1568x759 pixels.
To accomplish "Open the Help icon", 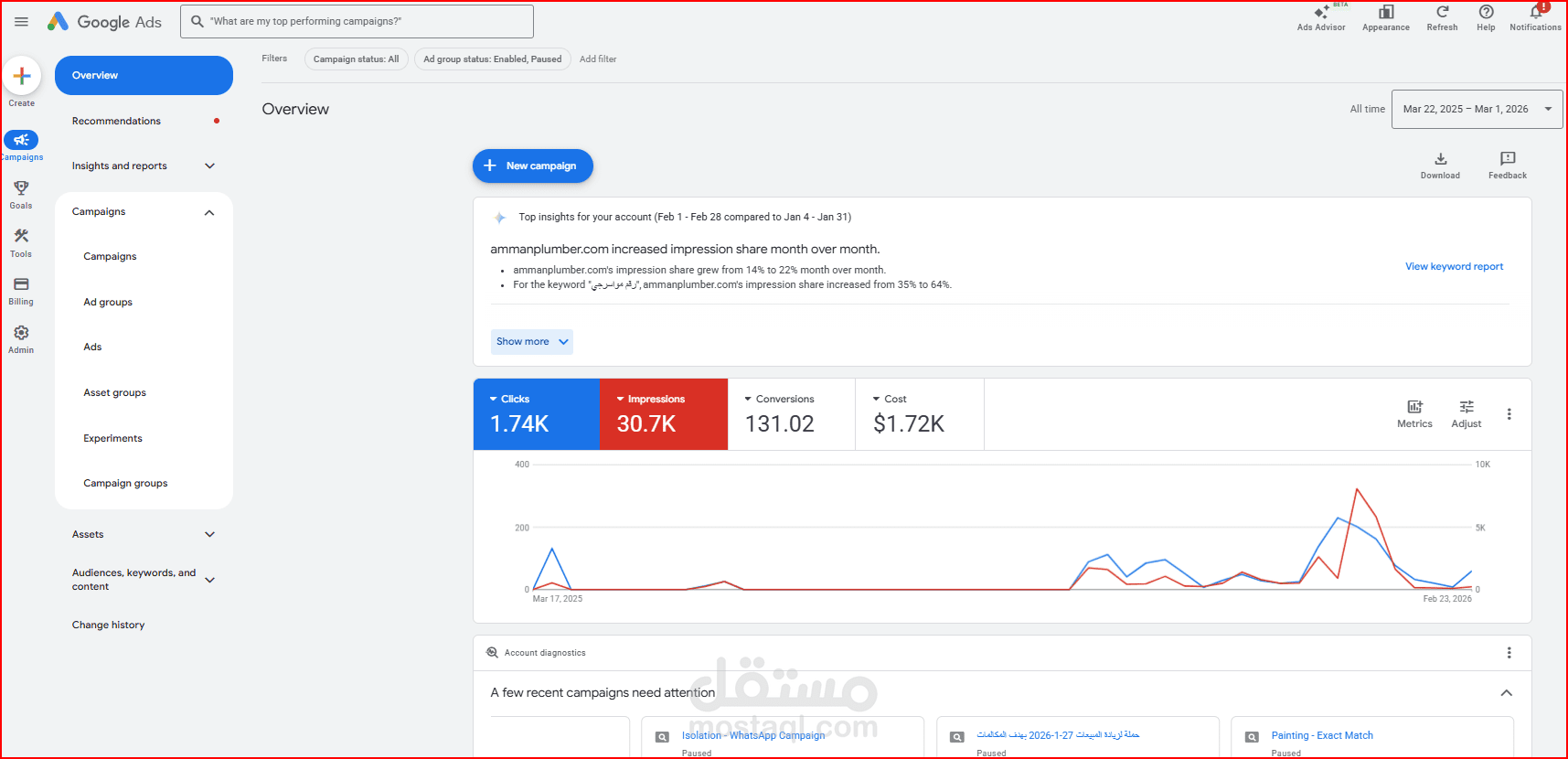I will pyautogui.click(x=1486, y=12).
